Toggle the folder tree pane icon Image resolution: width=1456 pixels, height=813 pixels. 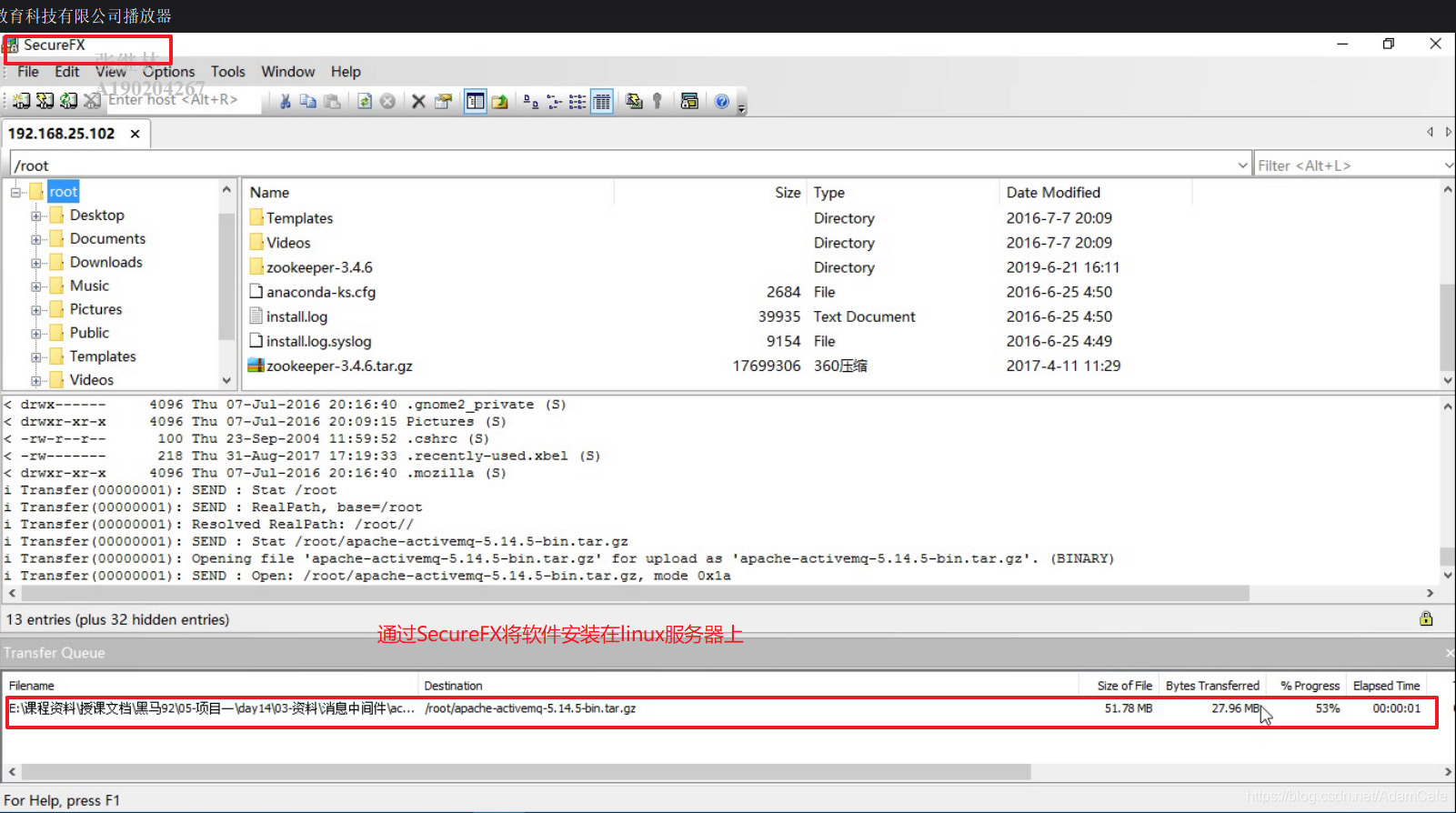coord(475,101)
